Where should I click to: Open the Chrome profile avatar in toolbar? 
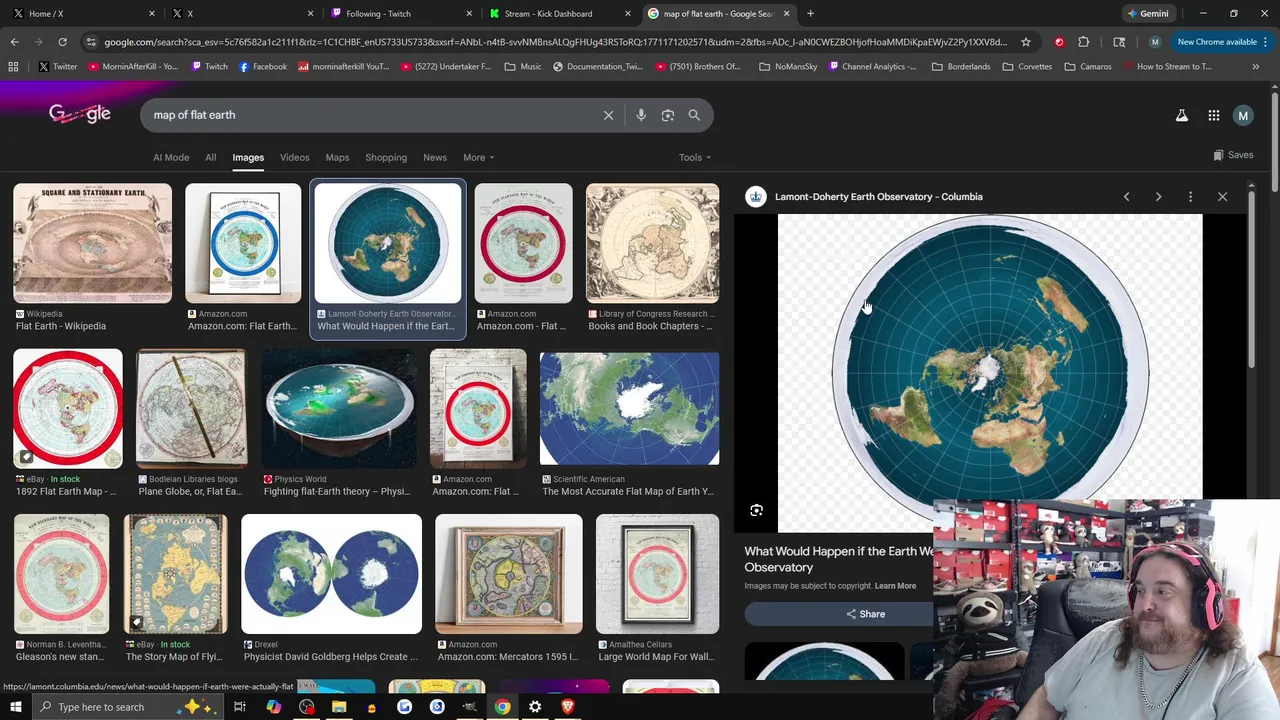pos(1155,42)
